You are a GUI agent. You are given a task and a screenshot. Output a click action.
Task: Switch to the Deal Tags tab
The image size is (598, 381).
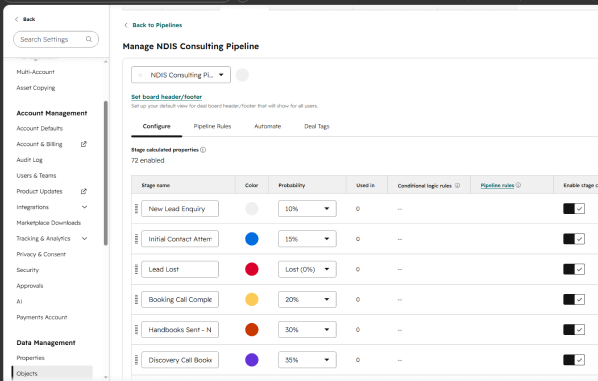317,126
